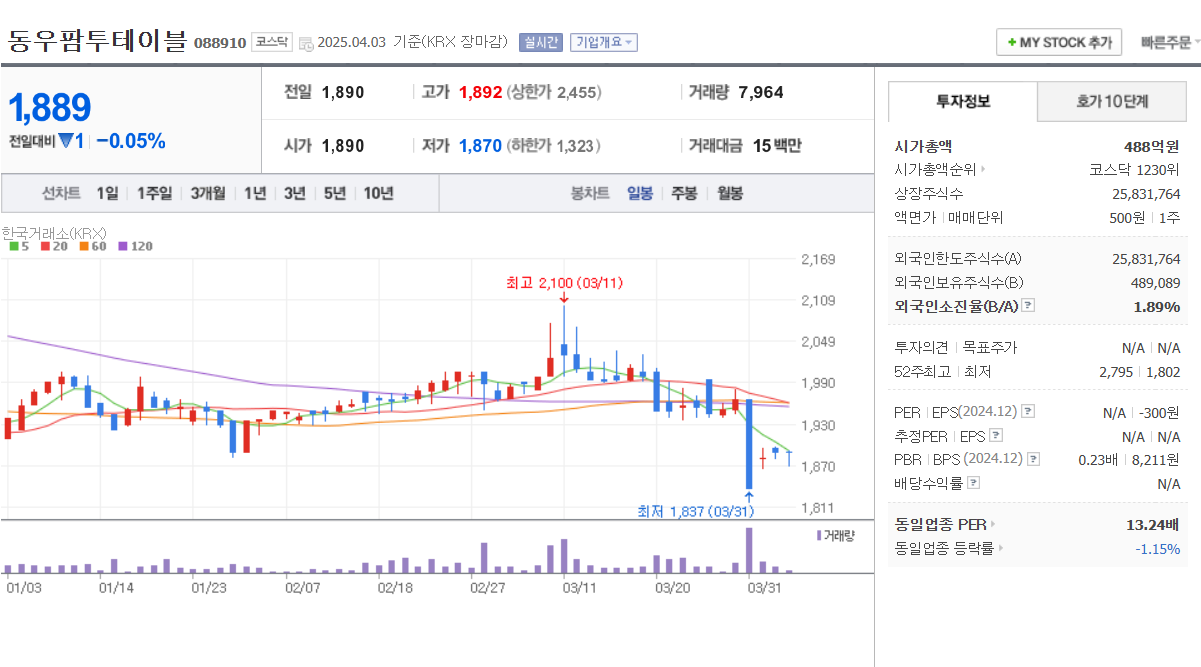Select the 일봉 candlestick chart

[640, 193]
